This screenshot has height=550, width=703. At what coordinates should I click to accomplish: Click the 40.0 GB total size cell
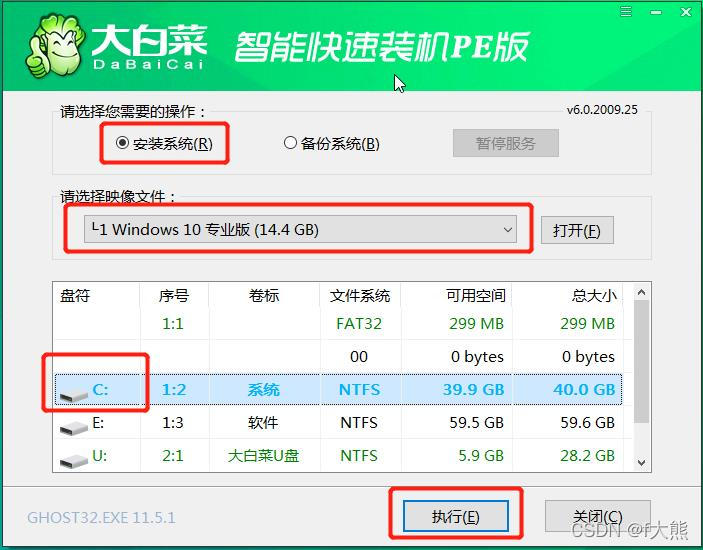584,390
